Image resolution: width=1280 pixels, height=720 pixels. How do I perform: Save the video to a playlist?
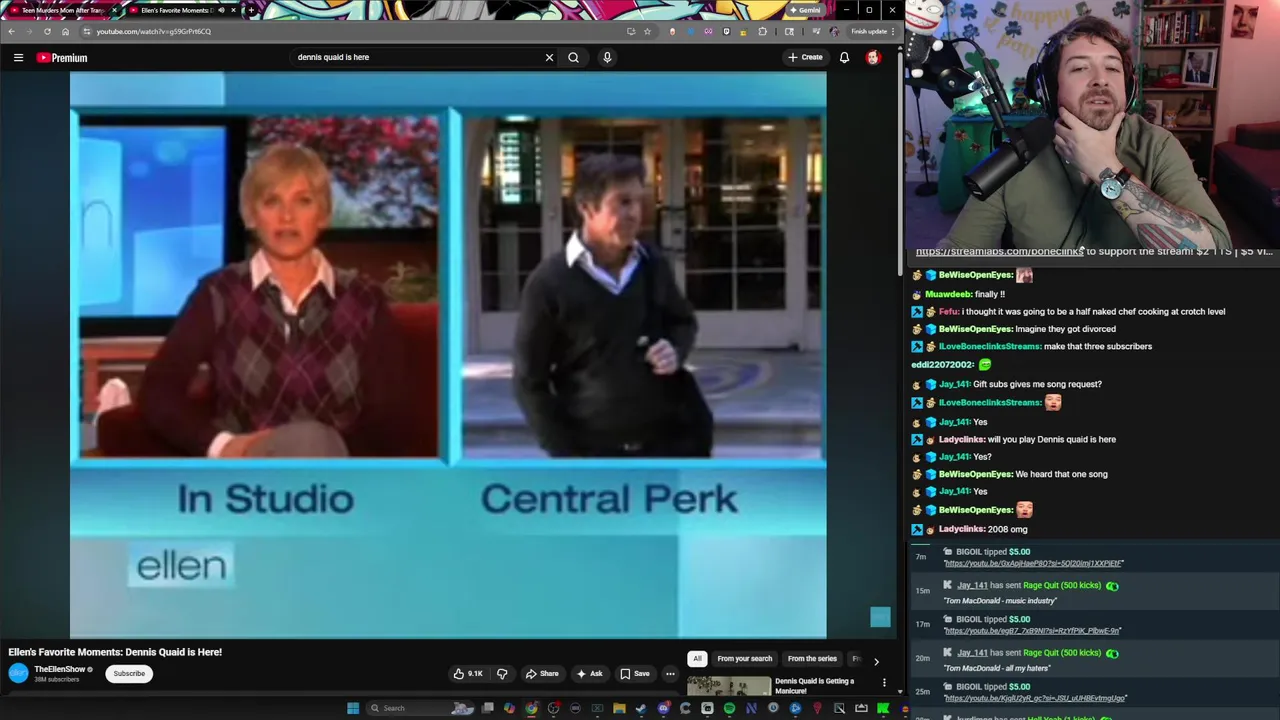(x=635, y=673)
